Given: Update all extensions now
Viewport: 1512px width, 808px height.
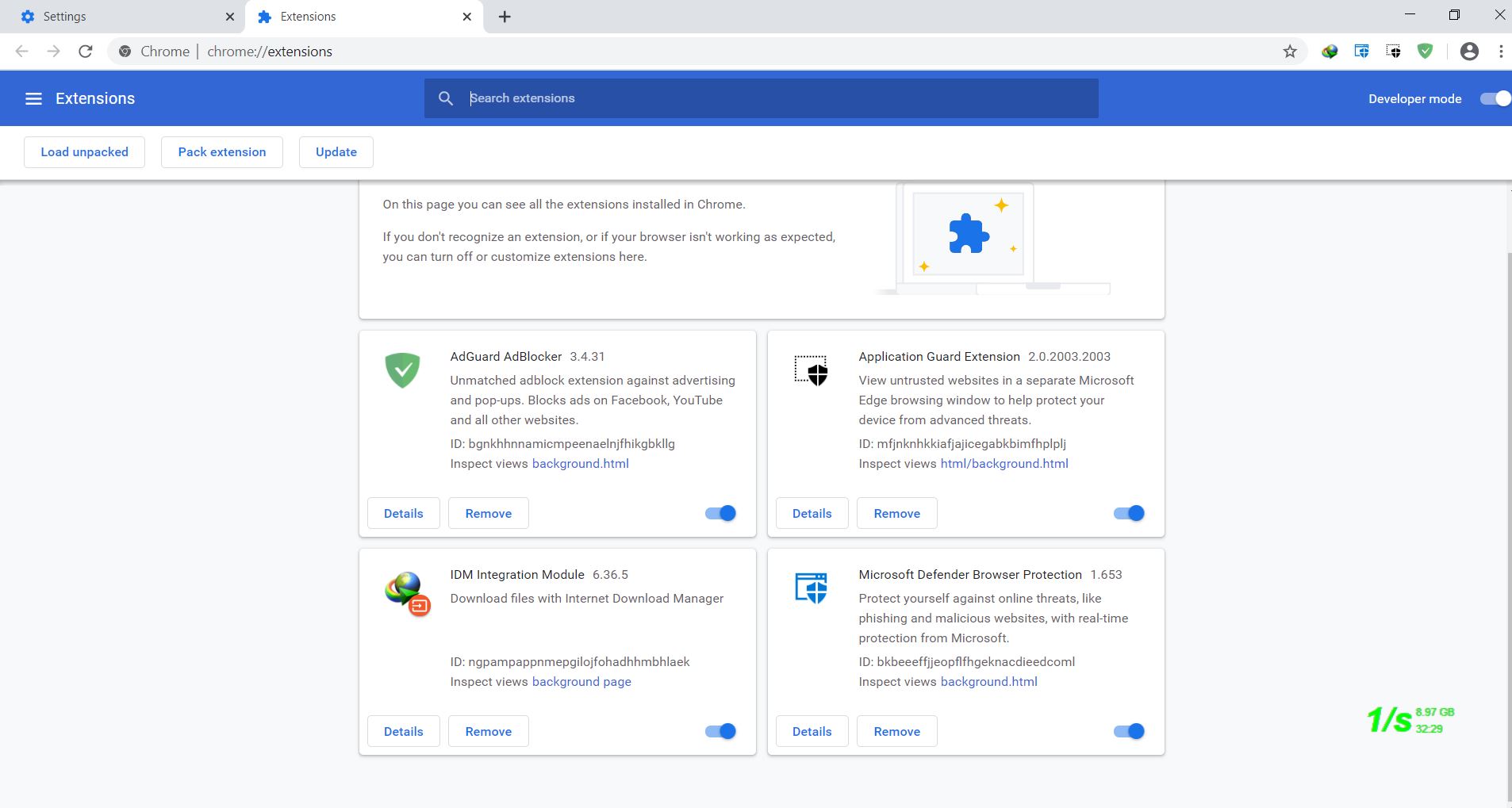Looking at the screenshot, I should (x=336, y=152).
